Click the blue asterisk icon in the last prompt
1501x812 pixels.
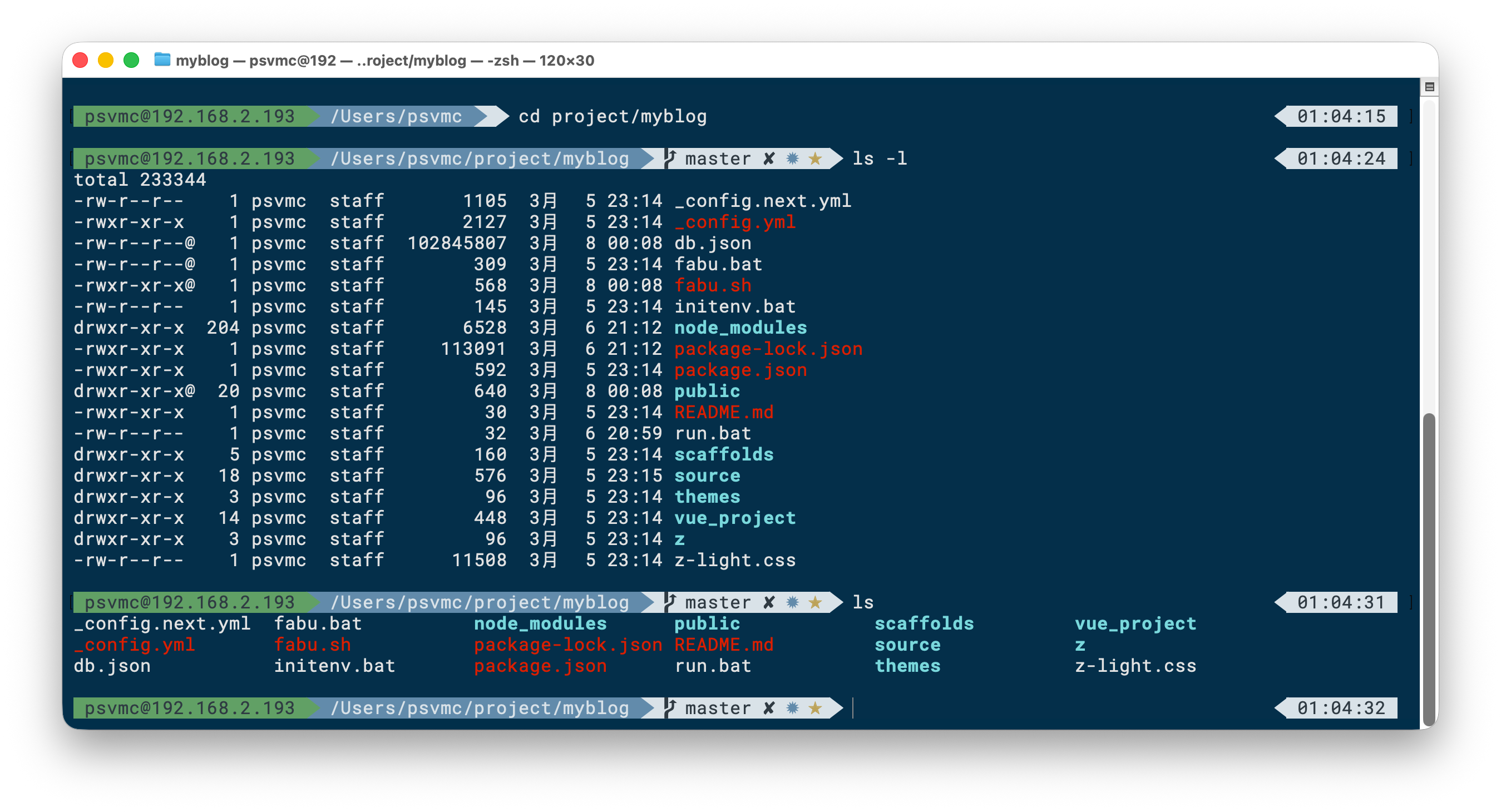pos(792,708)
